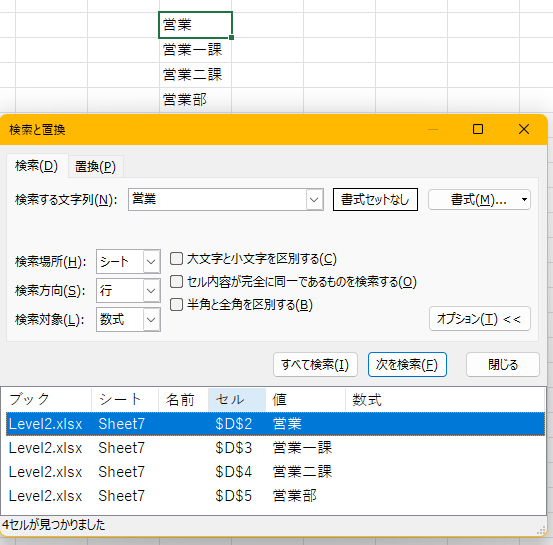Click the 4セルが見つかりました status text
Screen dimensions: 553x545
pos(54,525)
